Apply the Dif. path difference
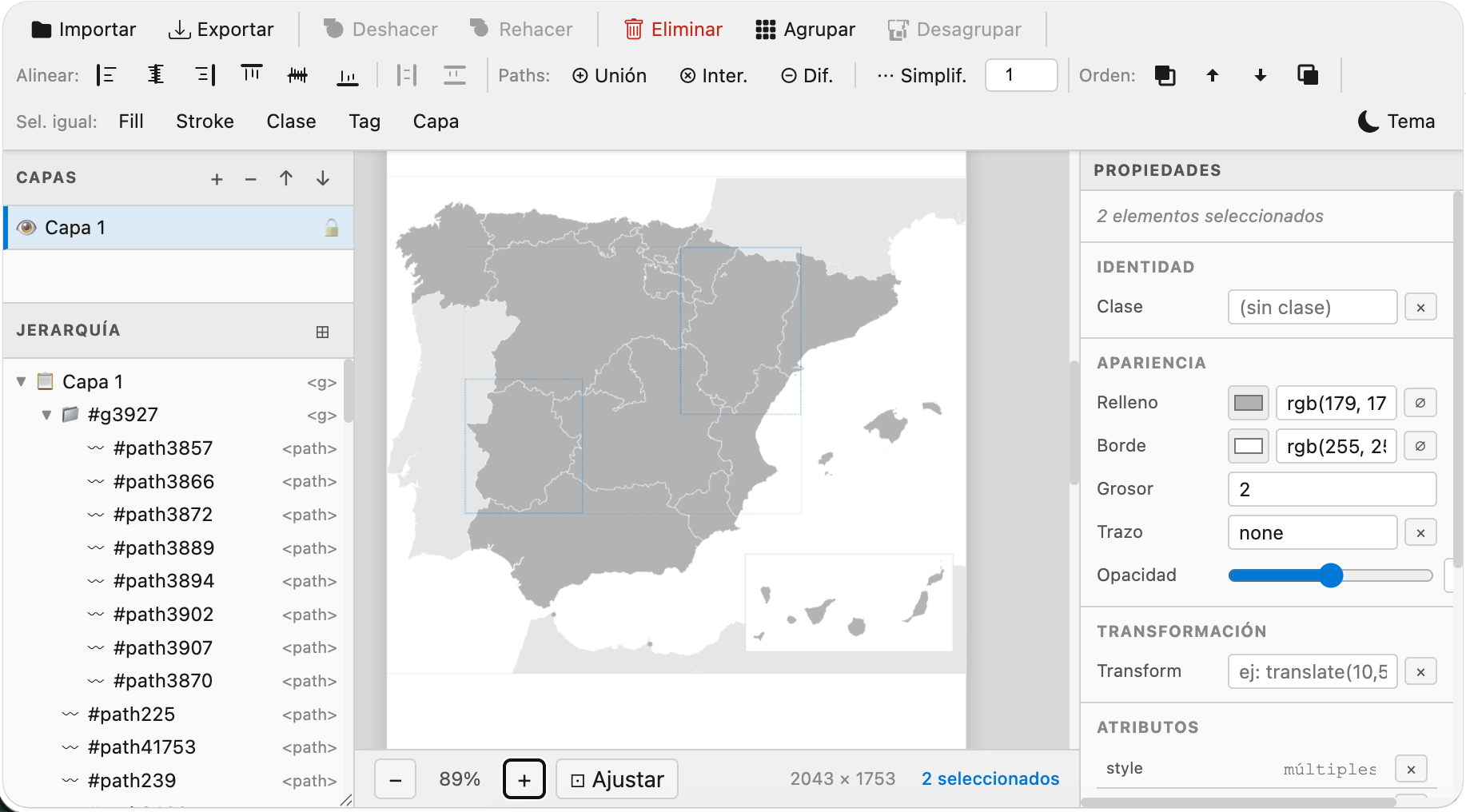This screenshot has height=812, width=1466. point(807,75)
